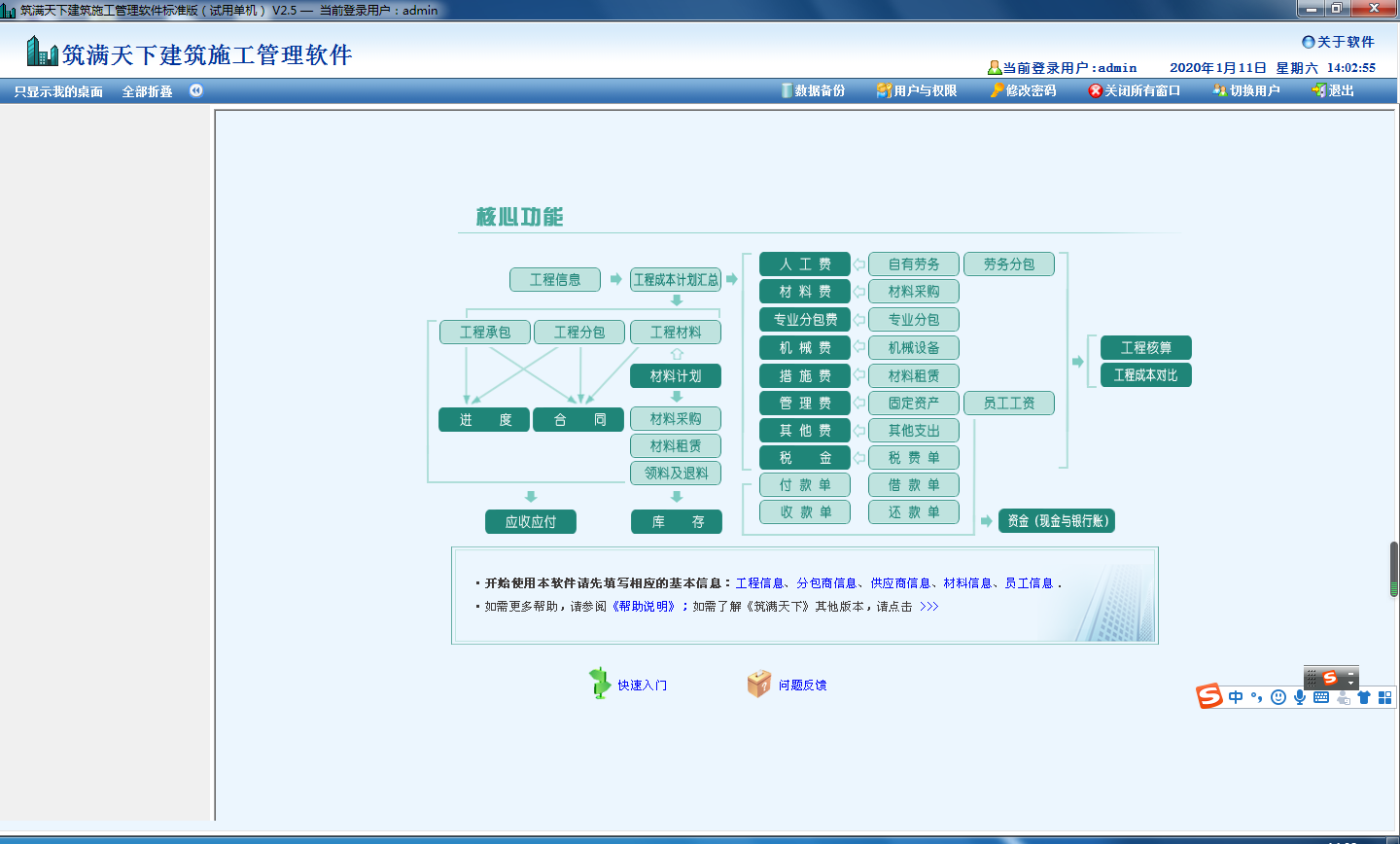Open the 工程核算 button
Screen dimensions: 1400x844
coord(1146,348)
